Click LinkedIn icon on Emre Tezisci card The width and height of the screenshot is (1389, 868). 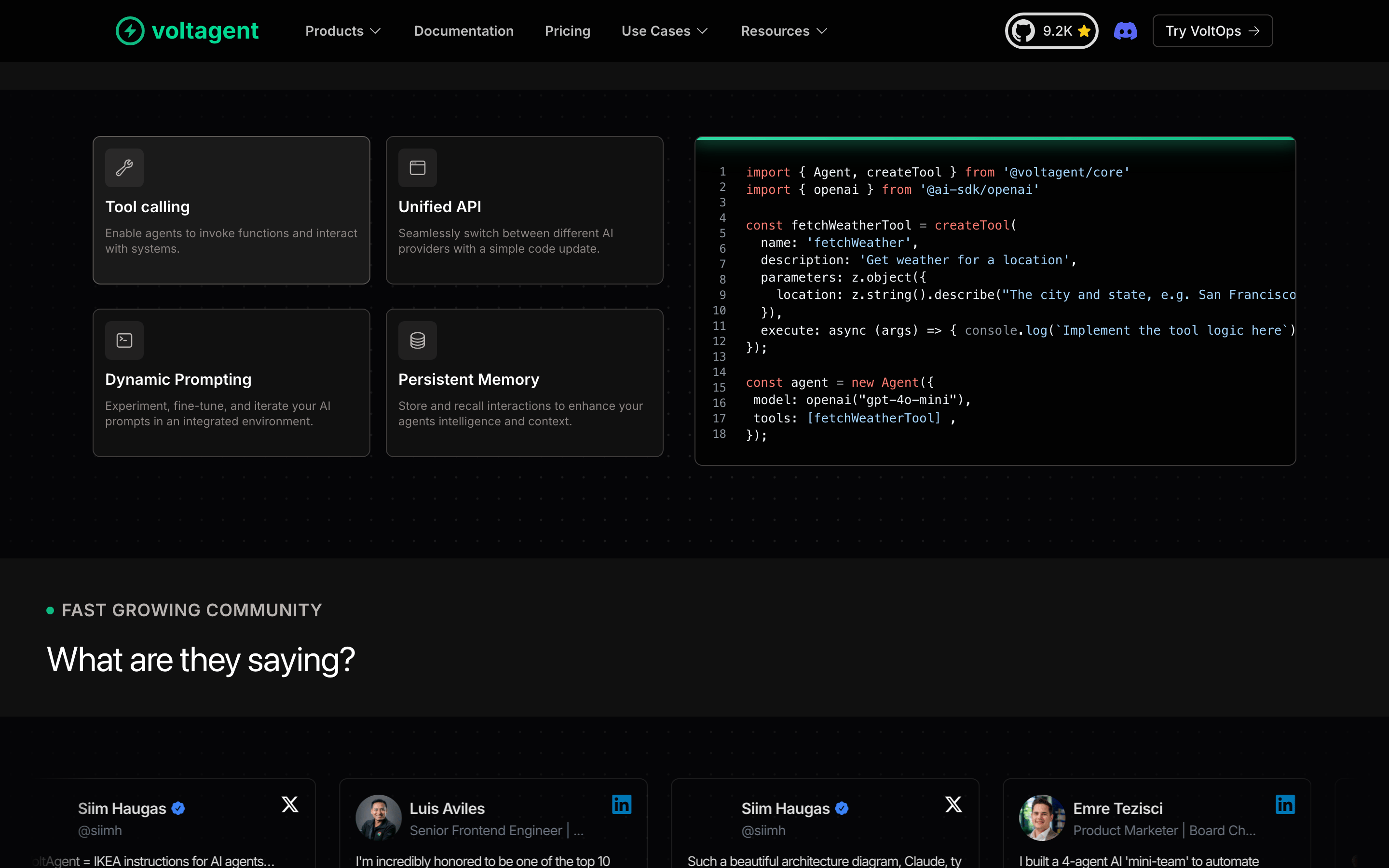pyautogui.click(x=1285, y=804)
